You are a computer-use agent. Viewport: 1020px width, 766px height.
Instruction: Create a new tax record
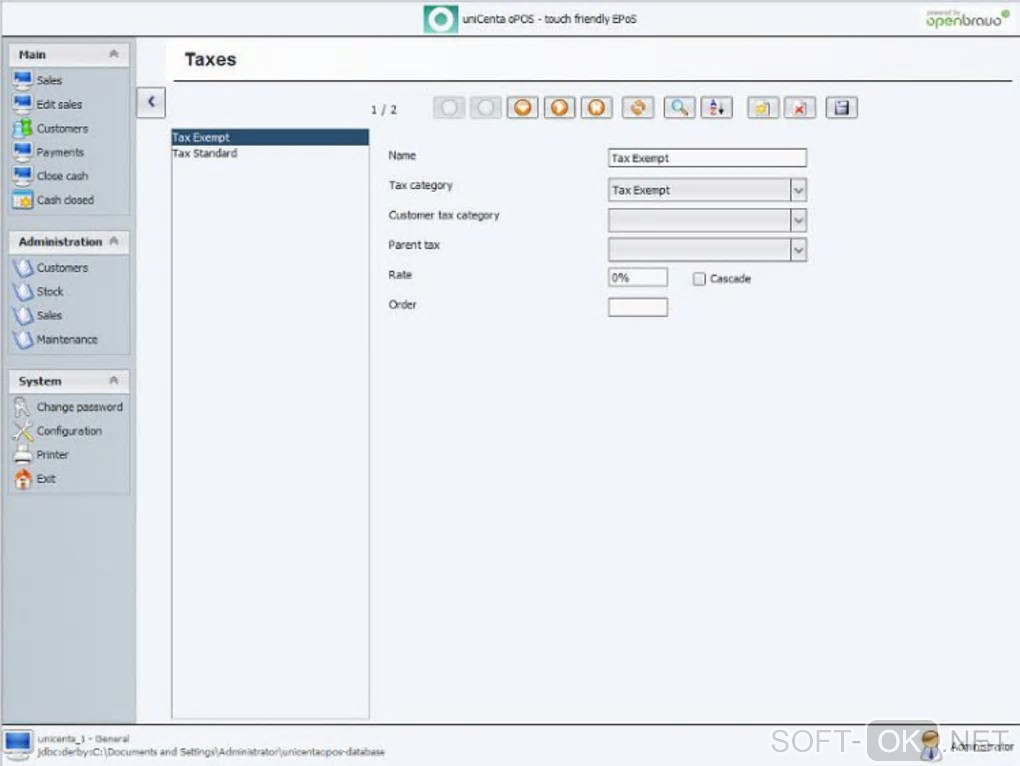click(762, 107)
